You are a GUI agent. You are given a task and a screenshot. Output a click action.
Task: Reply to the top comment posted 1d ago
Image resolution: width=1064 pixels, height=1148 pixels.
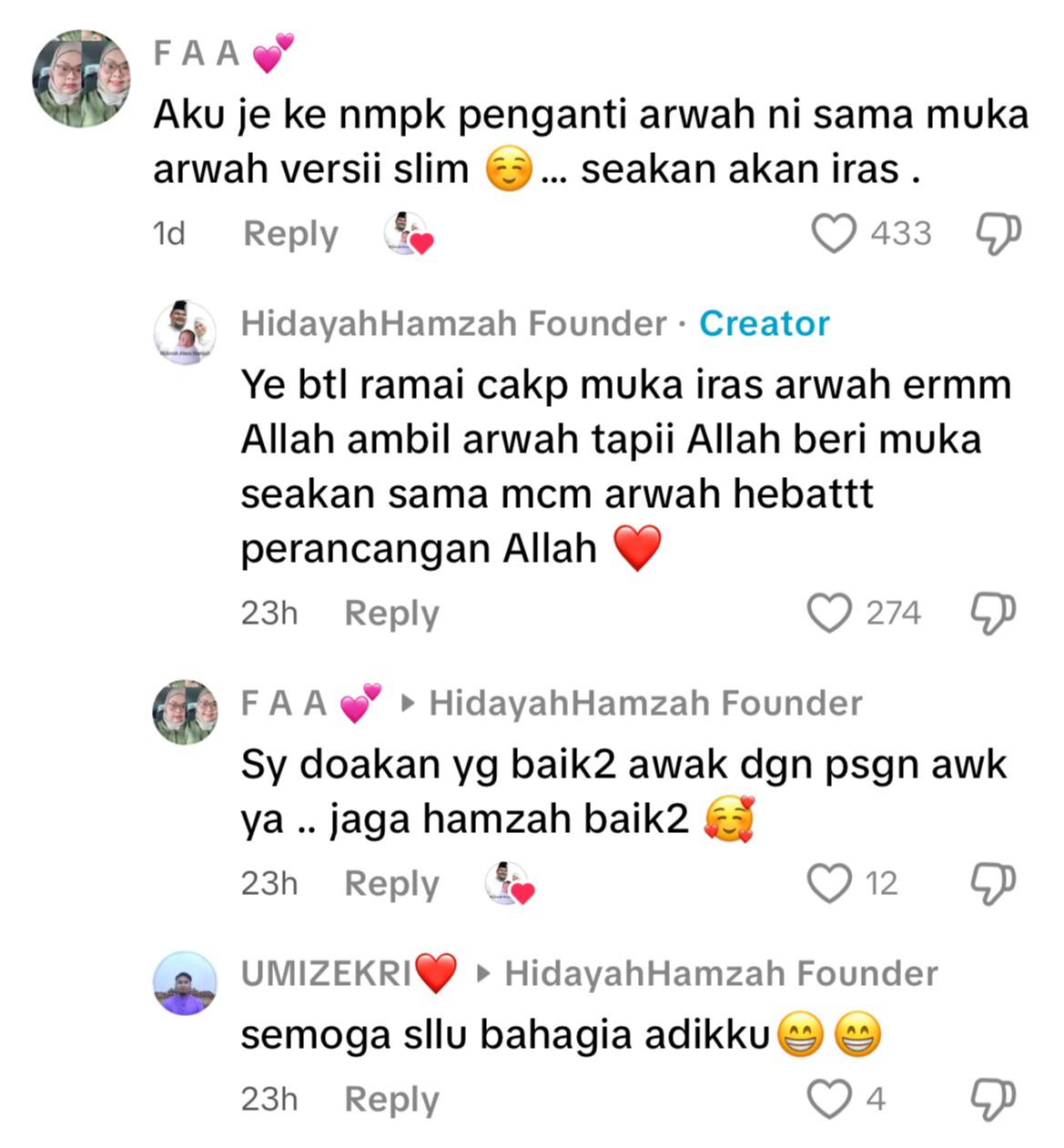[x=290, y=234]
